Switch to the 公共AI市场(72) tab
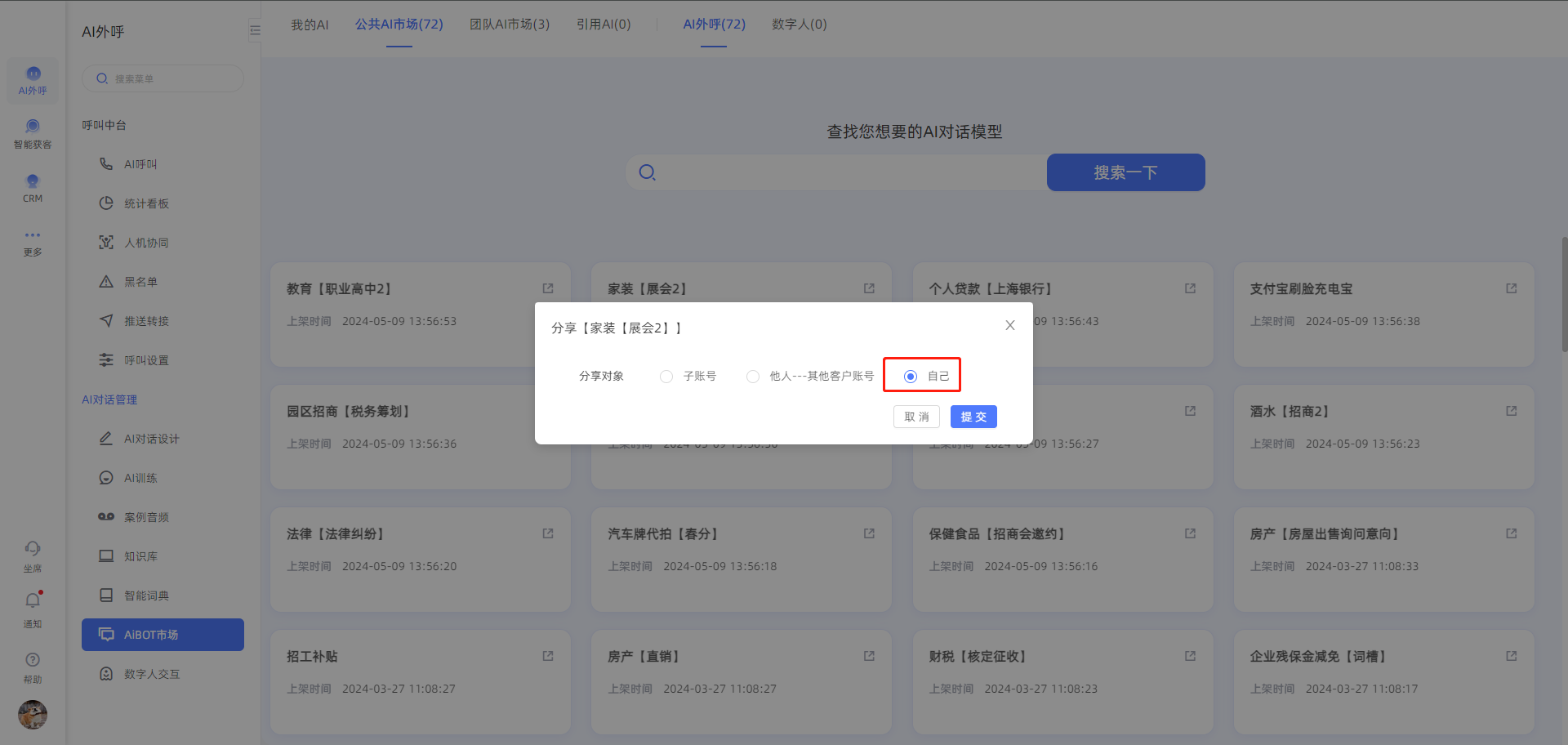This screenshot has width=1568, height=745. [x=399, y=25]
